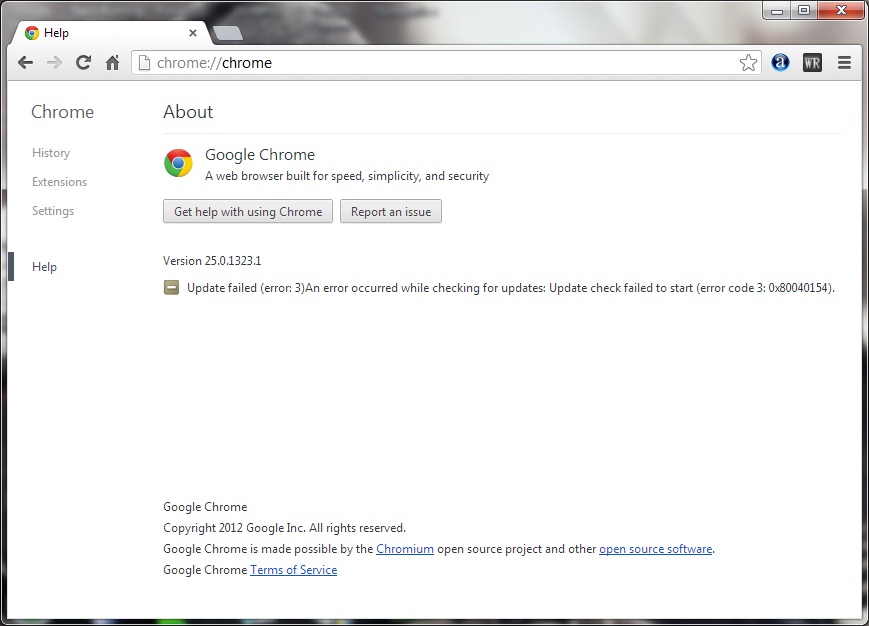Open the Terms of Service link

[293, 569]
